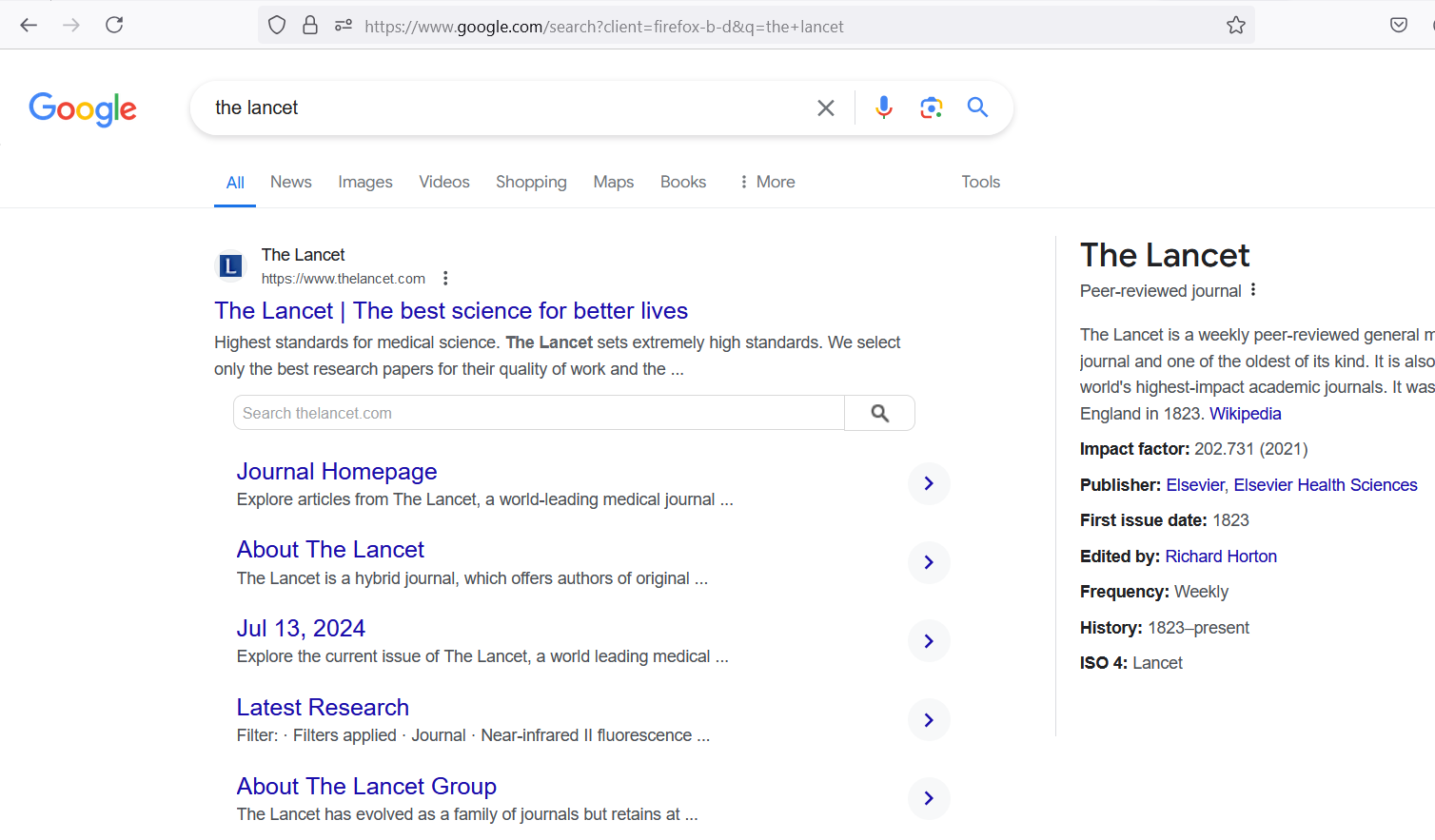The image size is (1435, 840).
Task: Click the Google logo
Action: 83,108
